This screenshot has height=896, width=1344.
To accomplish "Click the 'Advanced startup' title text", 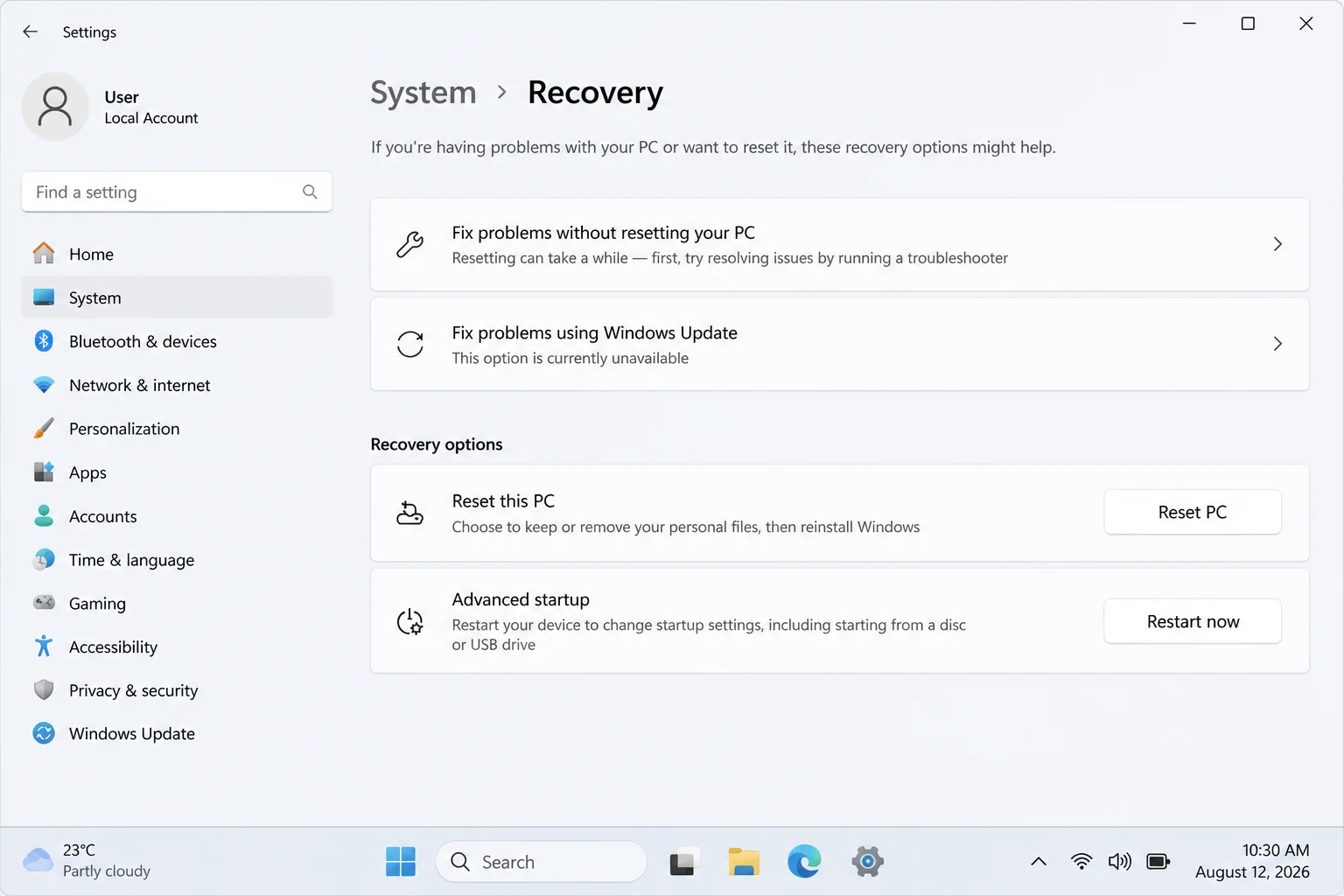I will [x=521, y=599].
